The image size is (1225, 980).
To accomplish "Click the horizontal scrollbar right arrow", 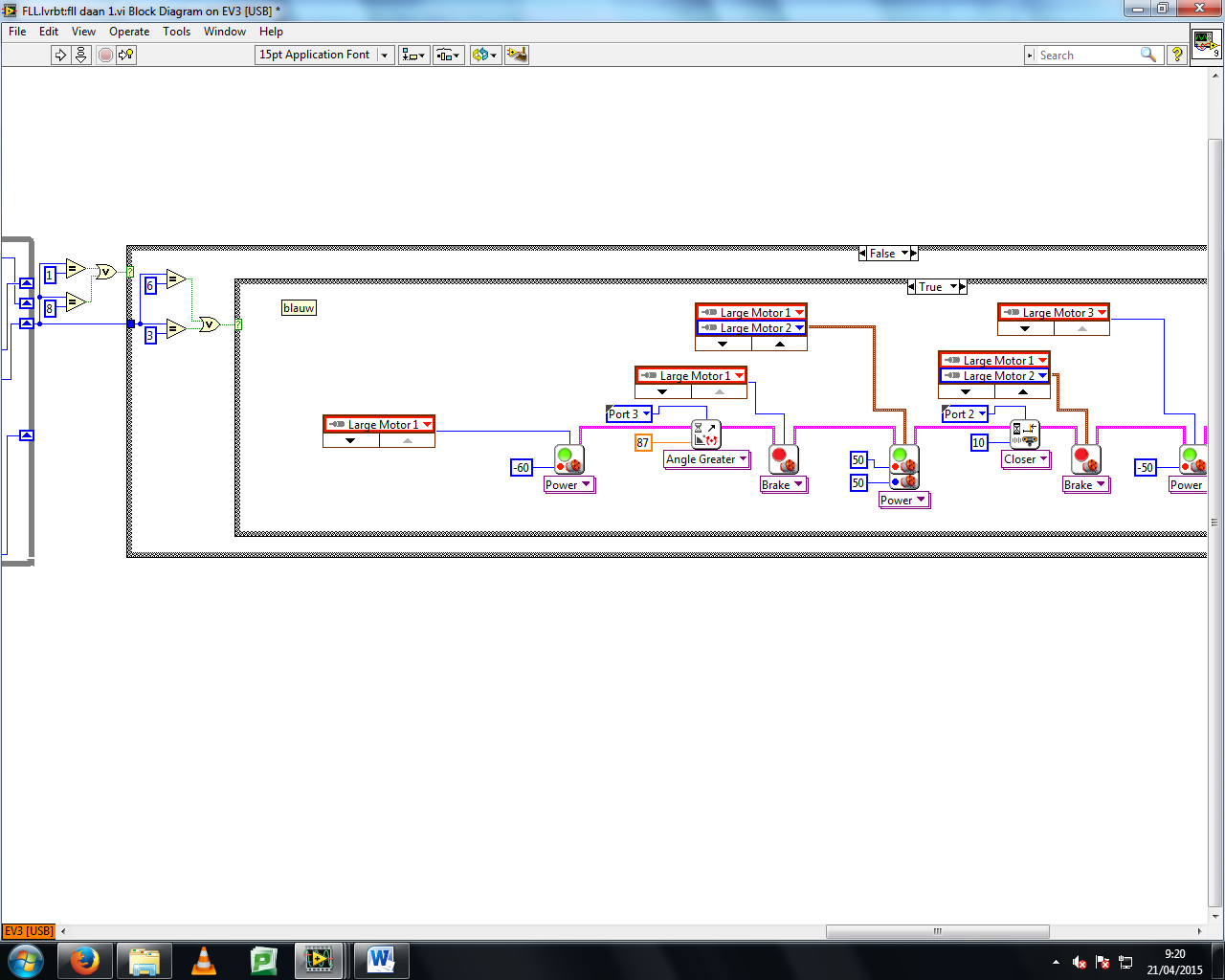I will 1199,931.
